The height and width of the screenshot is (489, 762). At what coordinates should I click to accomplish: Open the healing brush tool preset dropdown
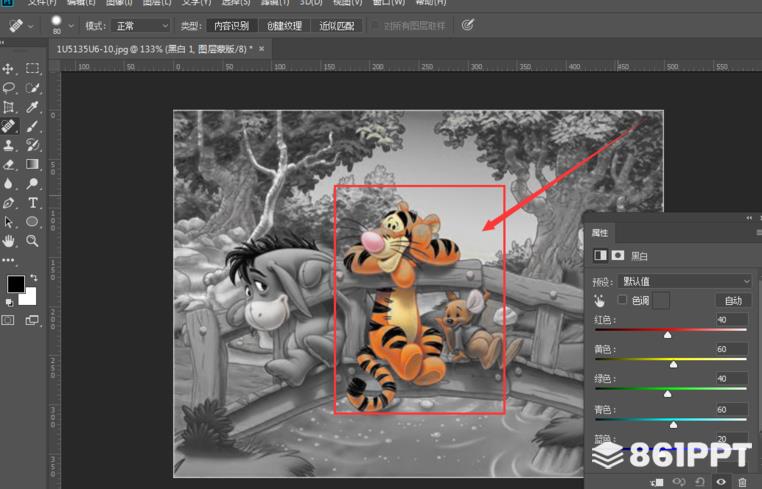(31, 26)
